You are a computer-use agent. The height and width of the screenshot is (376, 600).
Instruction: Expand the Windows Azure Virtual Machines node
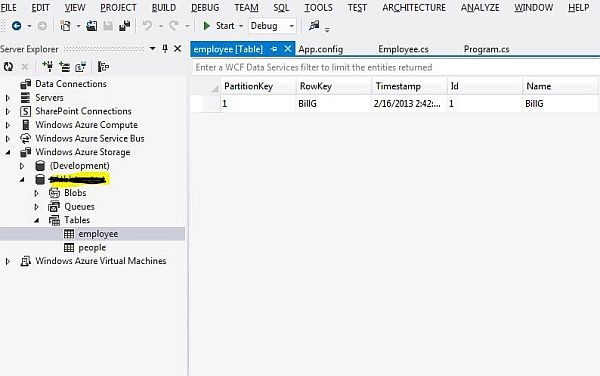pyautogui.click(x=8, y=261)
